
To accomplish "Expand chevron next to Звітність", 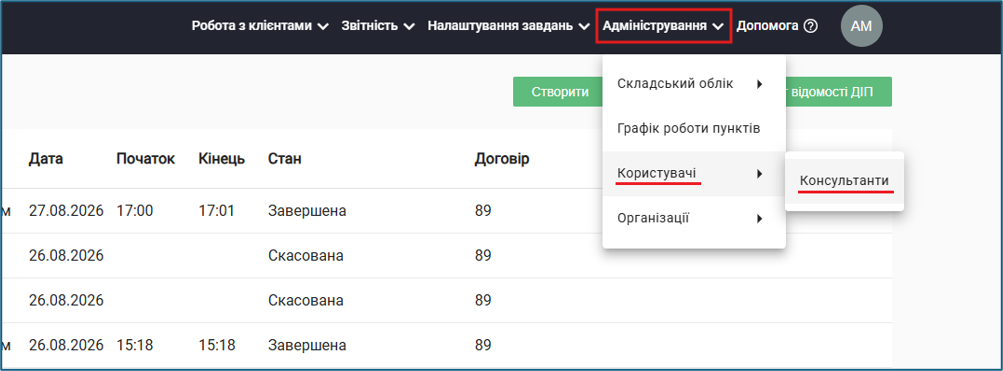I will pos(409,27).
